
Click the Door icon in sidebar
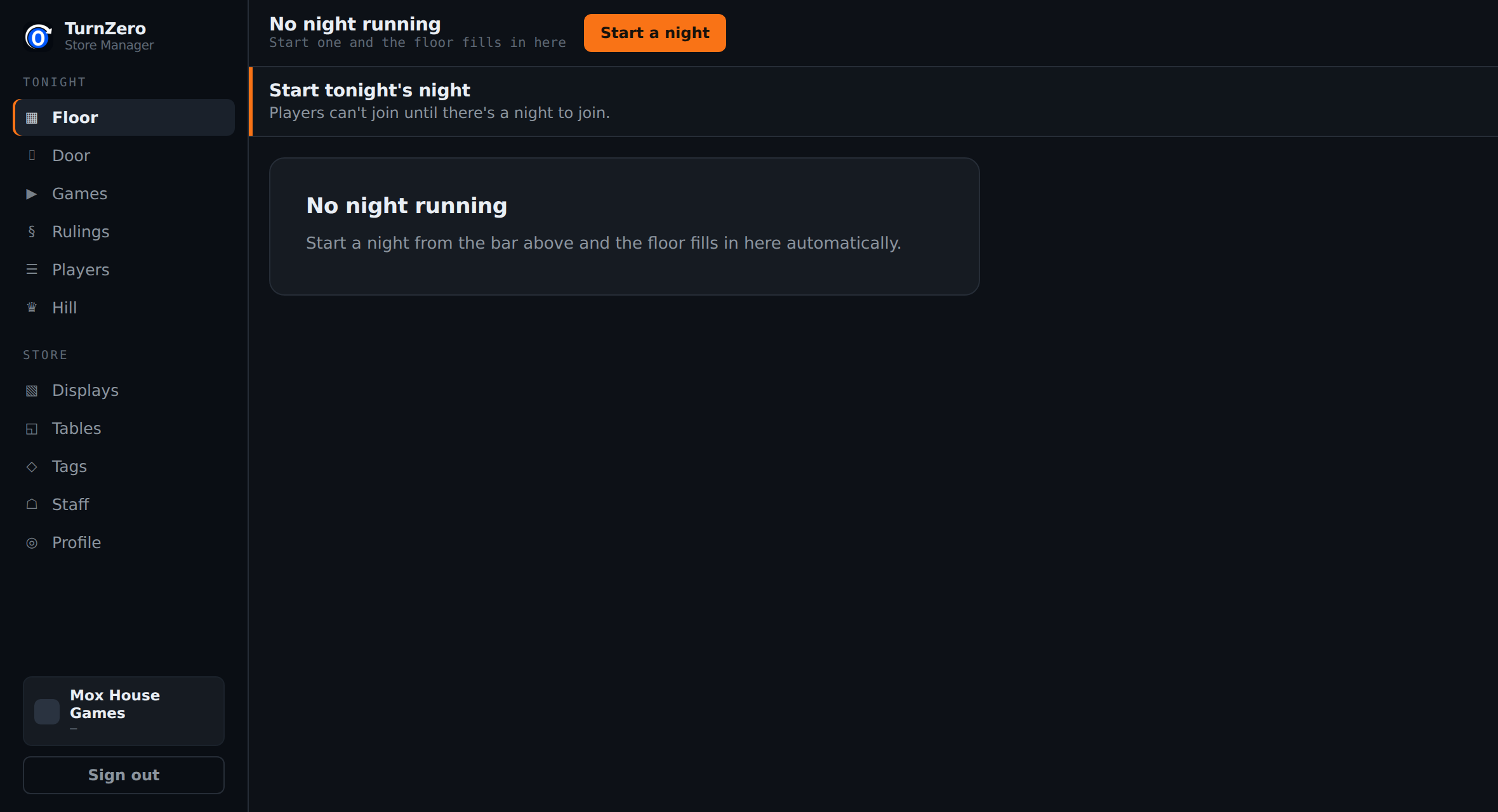tap(32, 155)
